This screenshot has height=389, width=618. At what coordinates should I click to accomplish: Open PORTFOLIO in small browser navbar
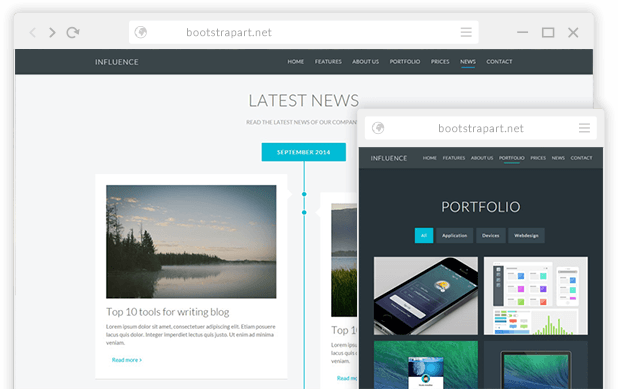tap(512, 158)
